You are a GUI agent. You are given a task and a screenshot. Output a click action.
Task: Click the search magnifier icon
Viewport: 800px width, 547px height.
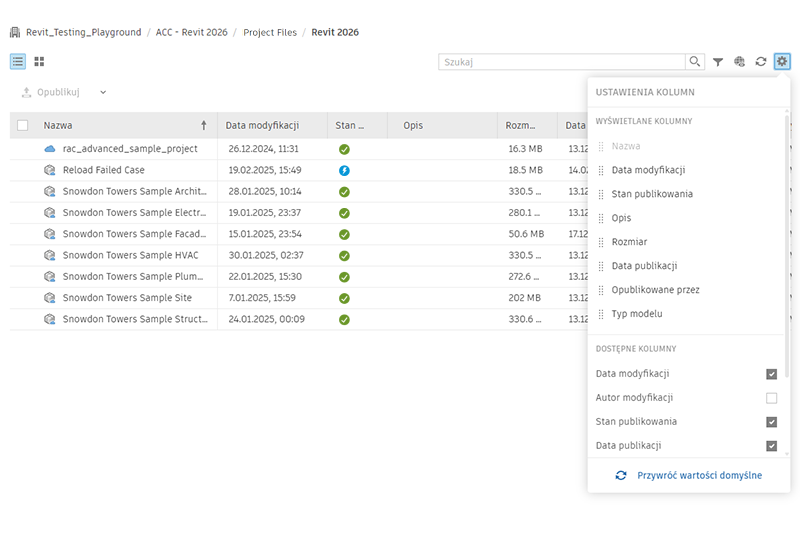click(694, 62)
